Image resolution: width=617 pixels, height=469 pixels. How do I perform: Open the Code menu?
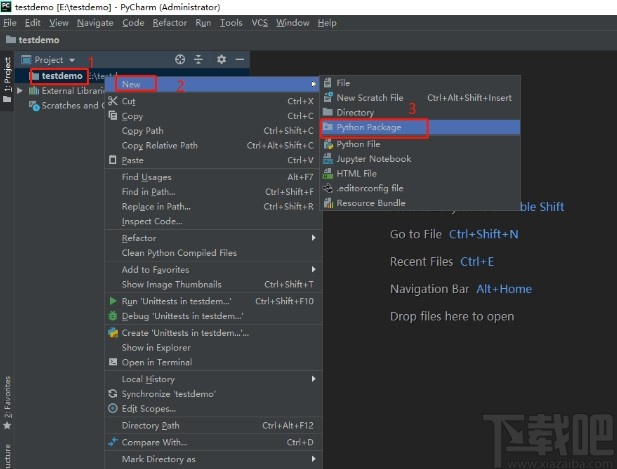click(133, 23)
